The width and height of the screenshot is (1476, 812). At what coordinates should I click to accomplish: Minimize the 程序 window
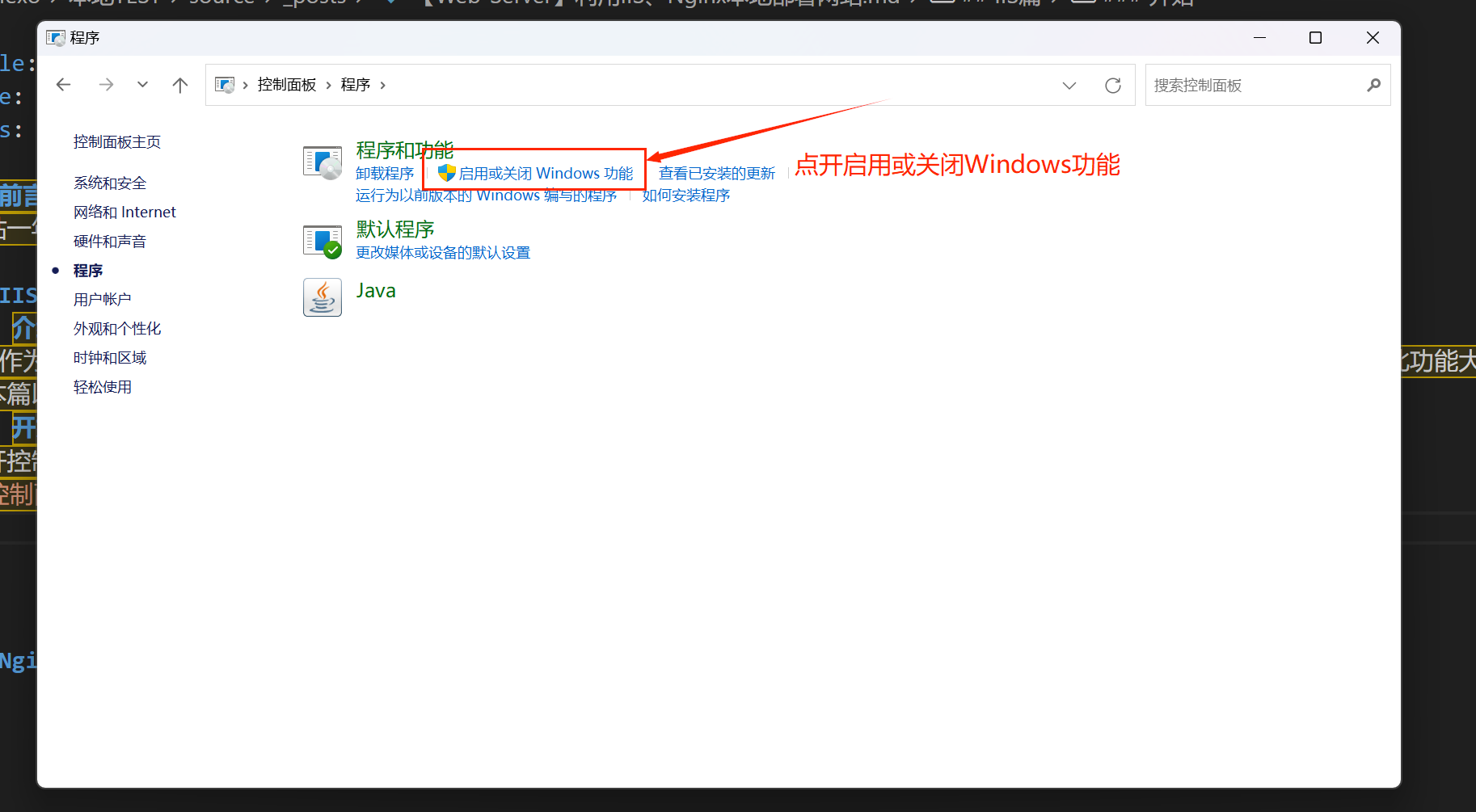click(x=1259, y=38)
